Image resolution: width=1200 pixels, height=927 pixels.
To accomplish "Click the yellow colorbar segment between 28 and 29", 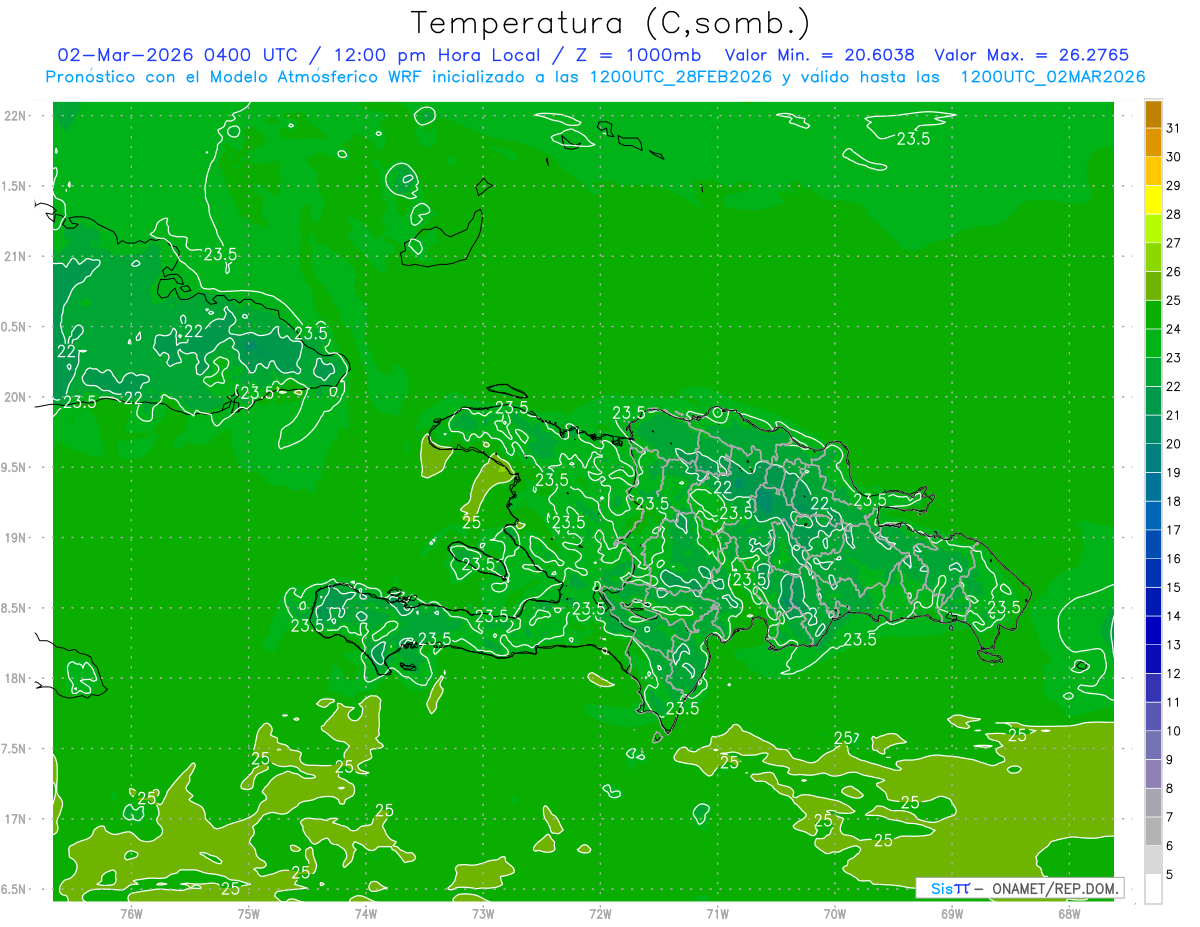I will tap(1153, 200).
